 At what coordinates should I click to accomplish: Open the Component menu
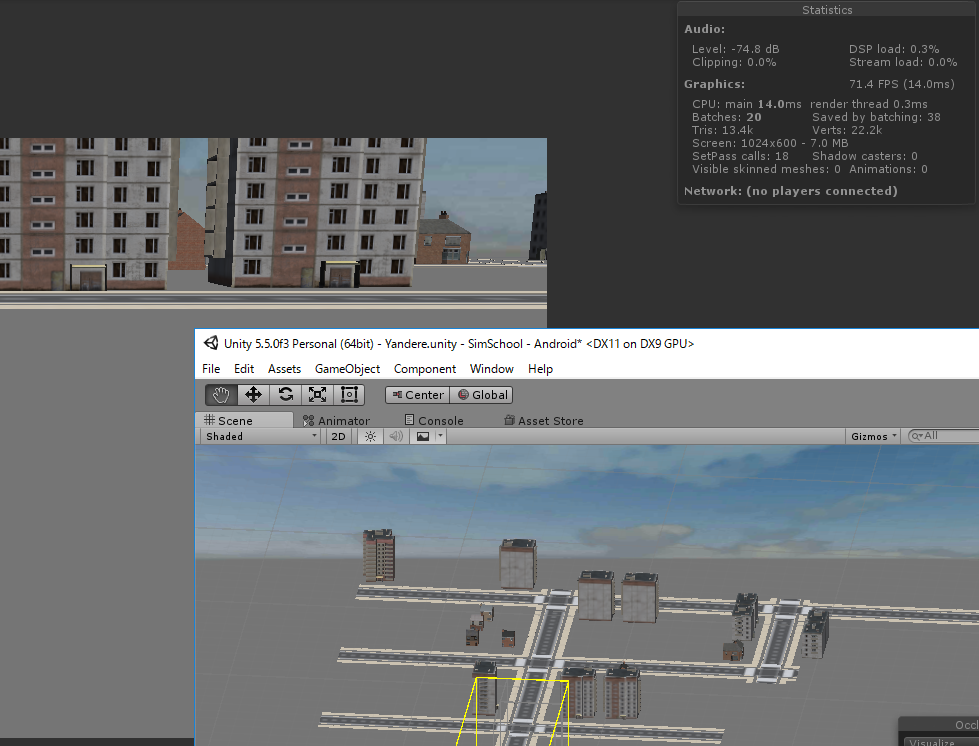click(425, 369)
